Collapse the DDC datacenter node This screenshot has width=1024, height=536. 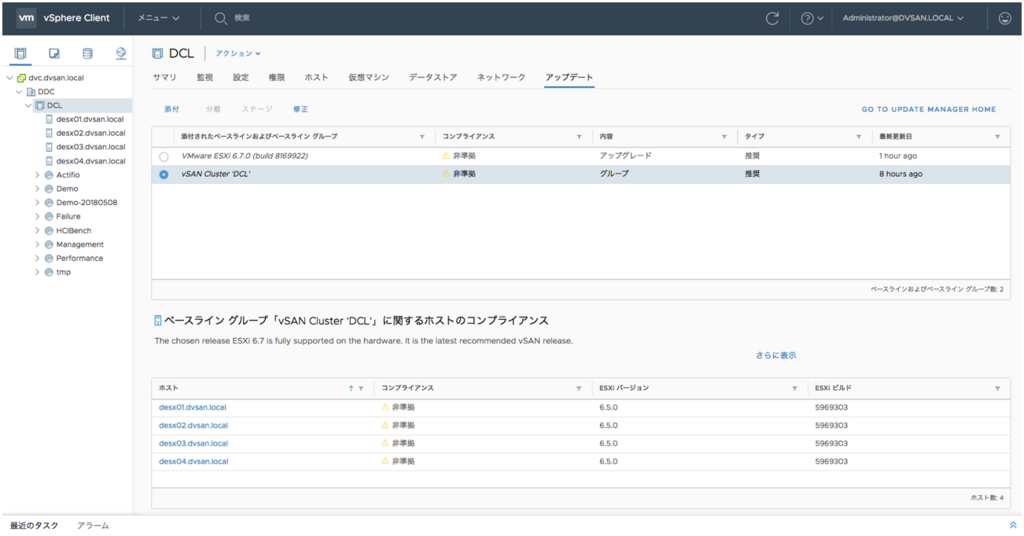click(x=19, y=91)
